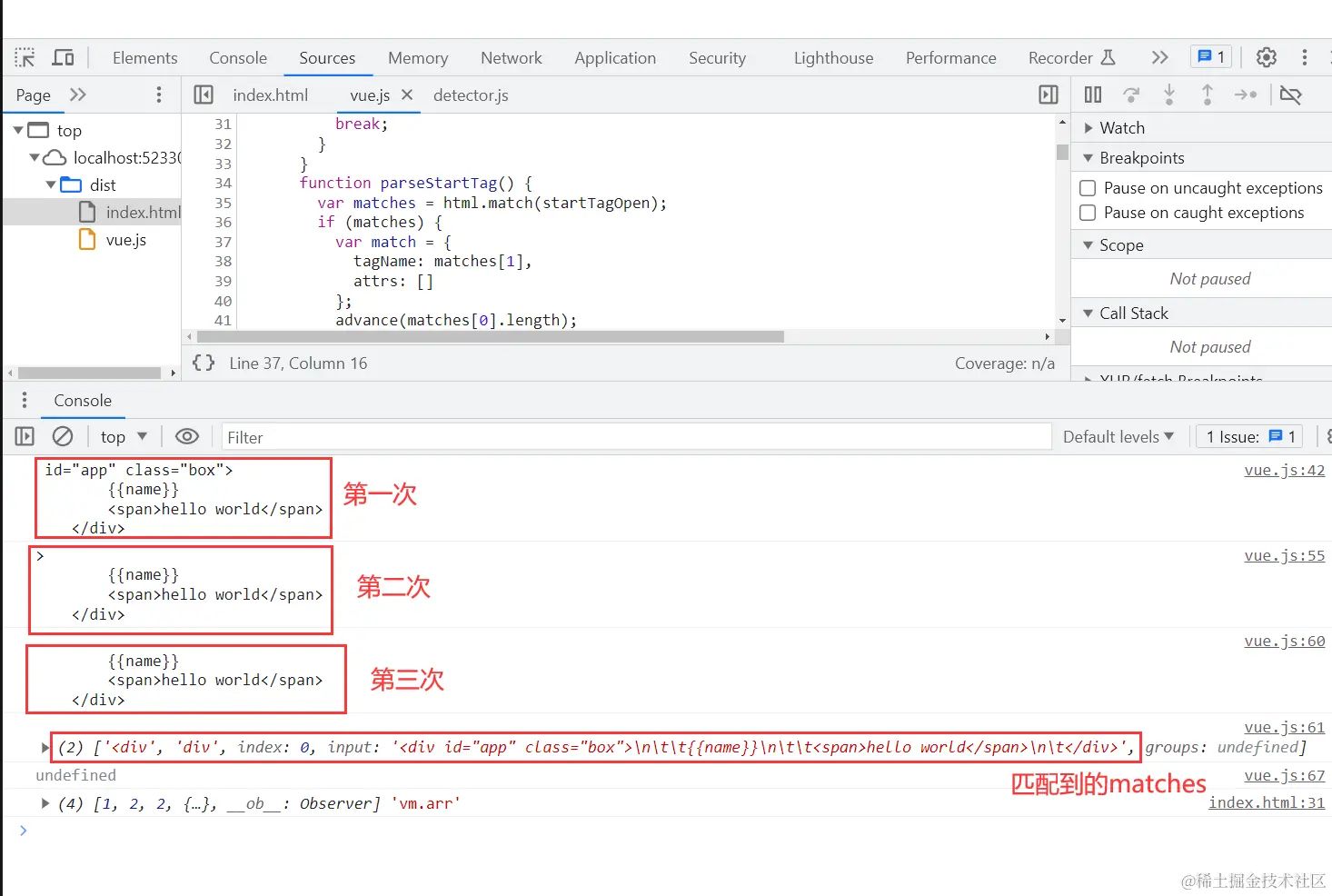Screen dimensions: 1332x896
Task: Close the vue.js editor tab
Action: [x=407, y=95]
